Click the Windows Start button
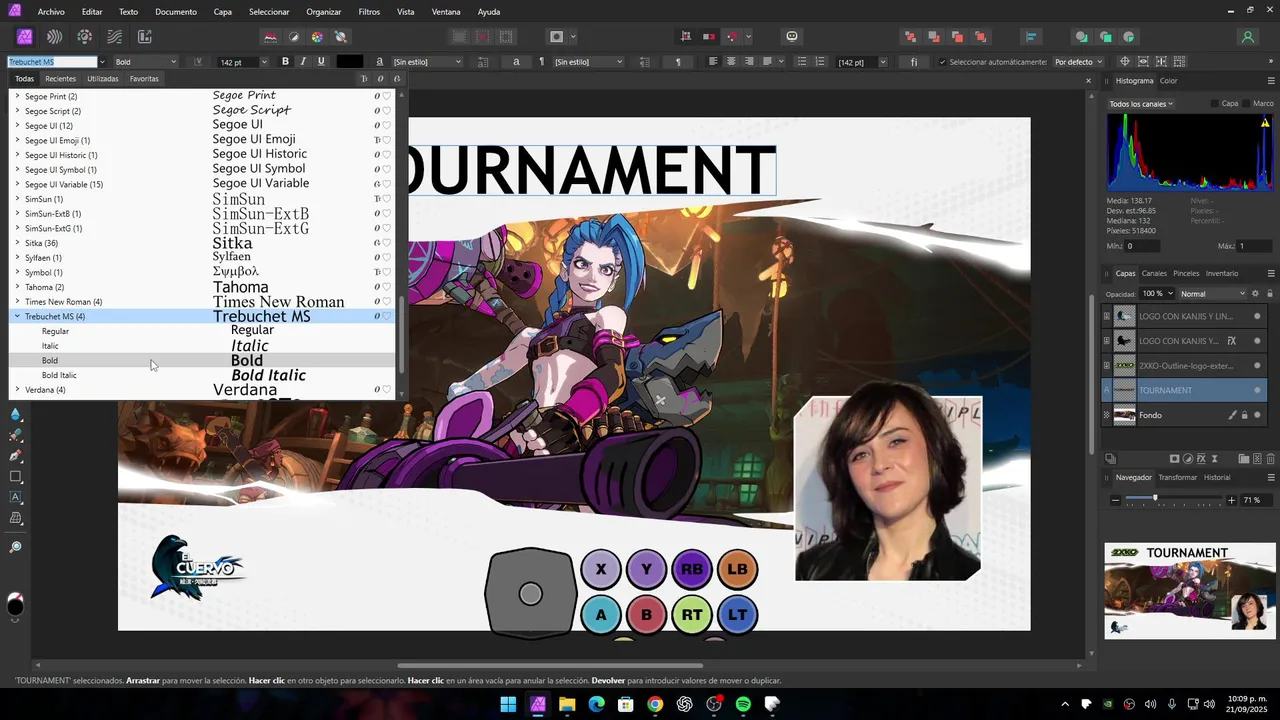The image size is (1280, 720). point(508,704)
